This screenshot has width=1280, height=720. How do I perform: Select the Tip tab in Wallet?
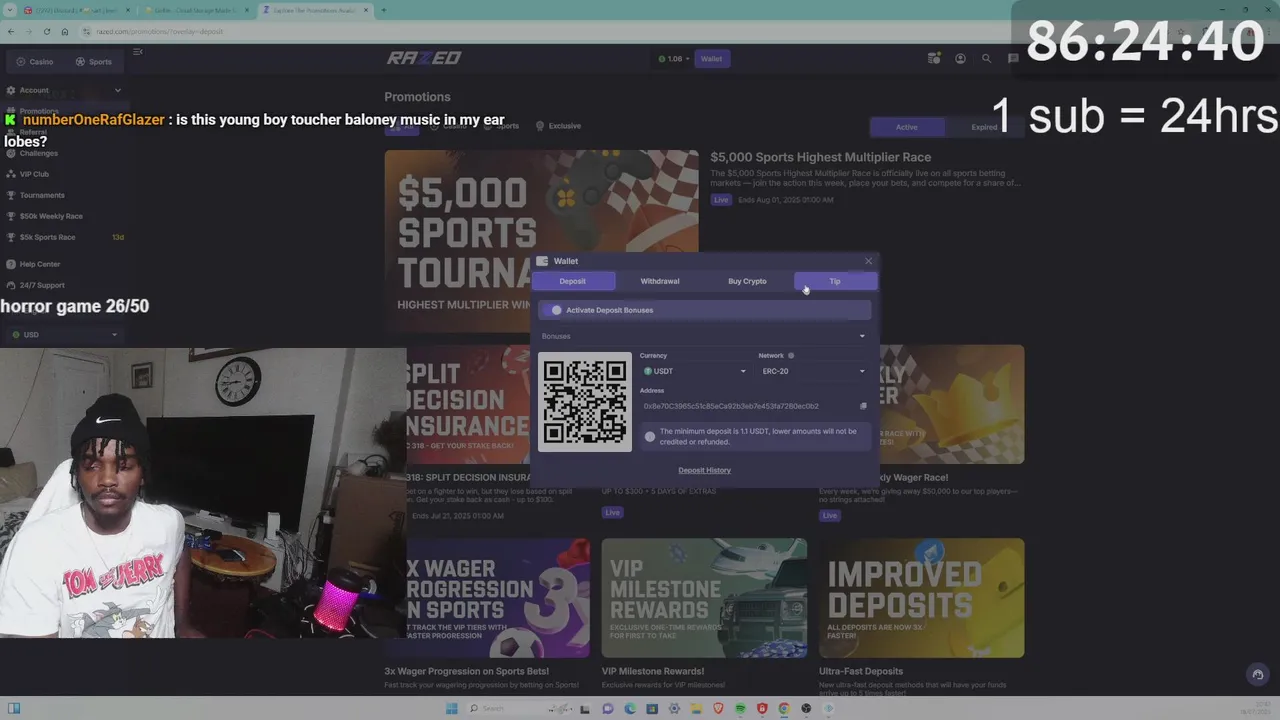tap(835, 281)
